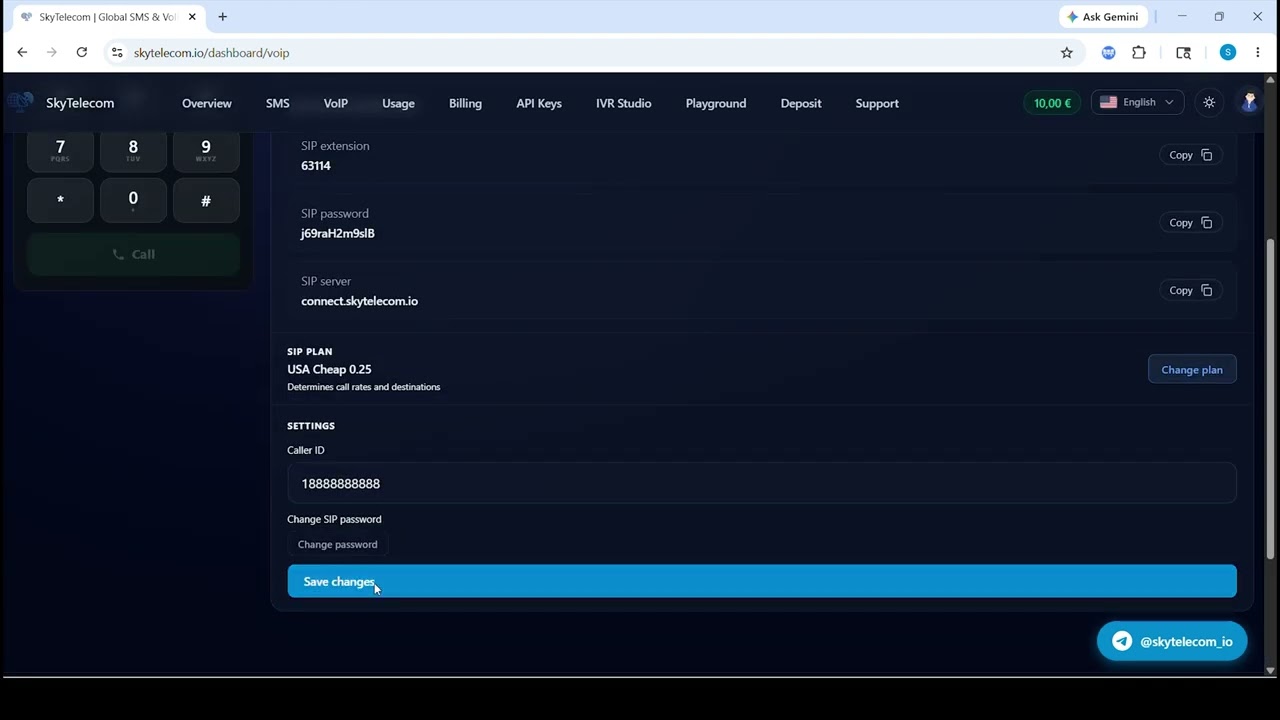Click the browser address bar URL
The width and height of the screenshot is (1280, 720).
[x=212, y=53]
